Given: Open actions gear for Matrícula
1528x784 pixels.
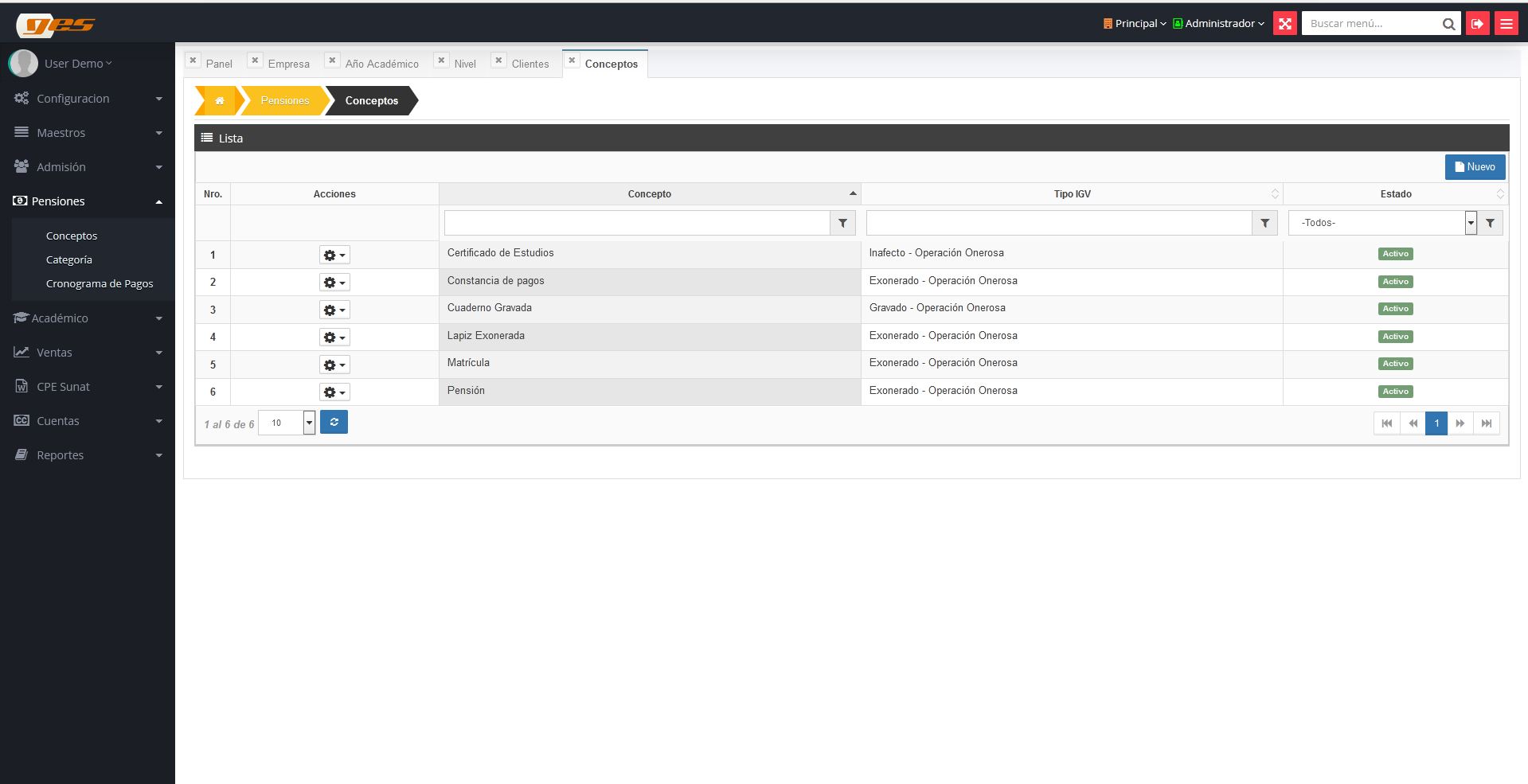Looking at the screenshot, I should click(x=334, y=365).
